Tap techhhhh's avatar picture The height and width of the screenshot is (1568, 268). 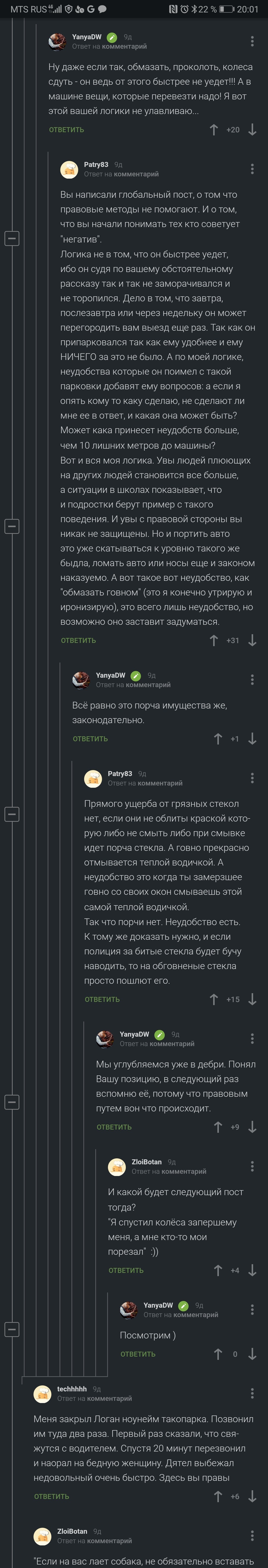42,1393
